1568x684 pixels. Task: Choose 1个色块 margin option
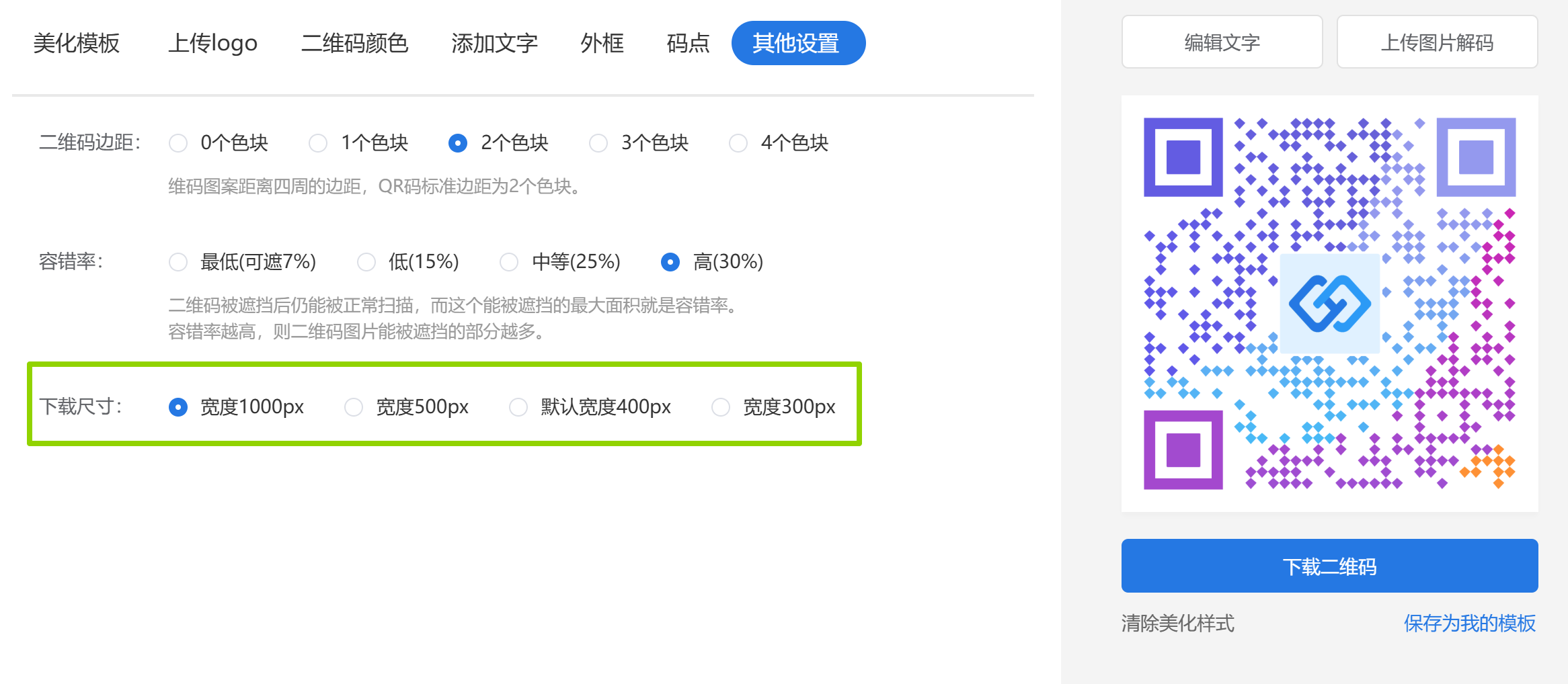point(318,143)
